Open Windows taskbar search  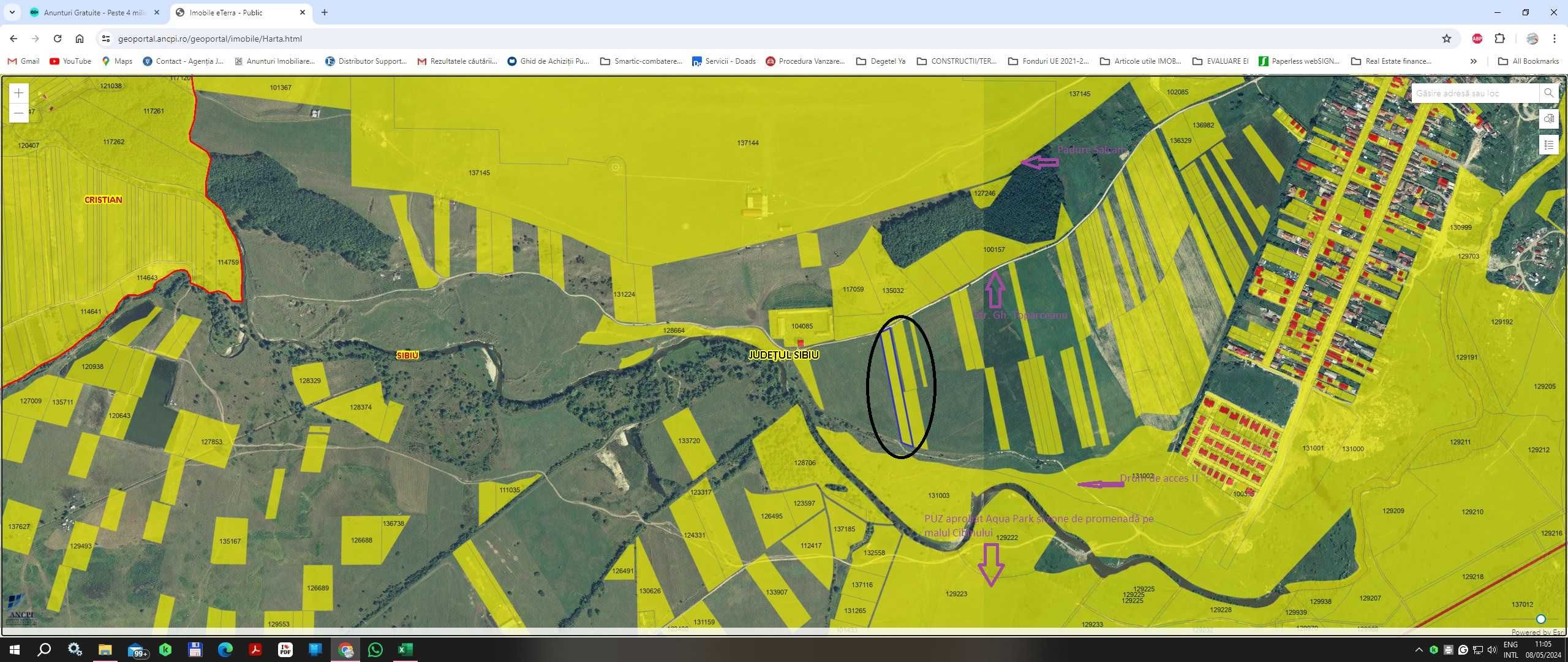tap(44, 650)
